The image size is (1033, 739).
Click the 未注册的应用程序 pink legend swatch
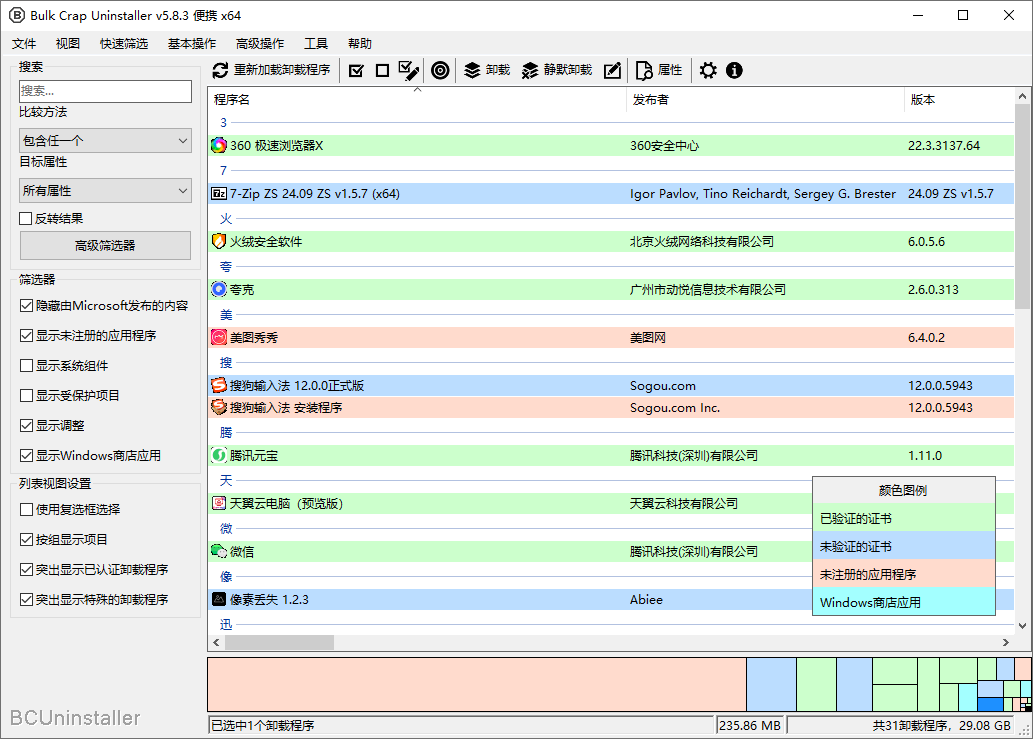(x=903, y=574)
